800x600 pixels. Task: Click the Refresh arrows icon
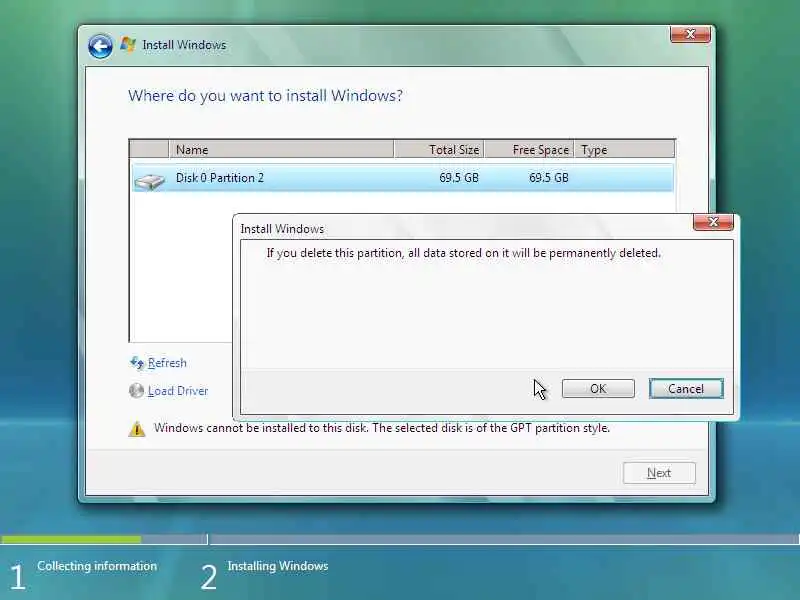pos(137,363)
